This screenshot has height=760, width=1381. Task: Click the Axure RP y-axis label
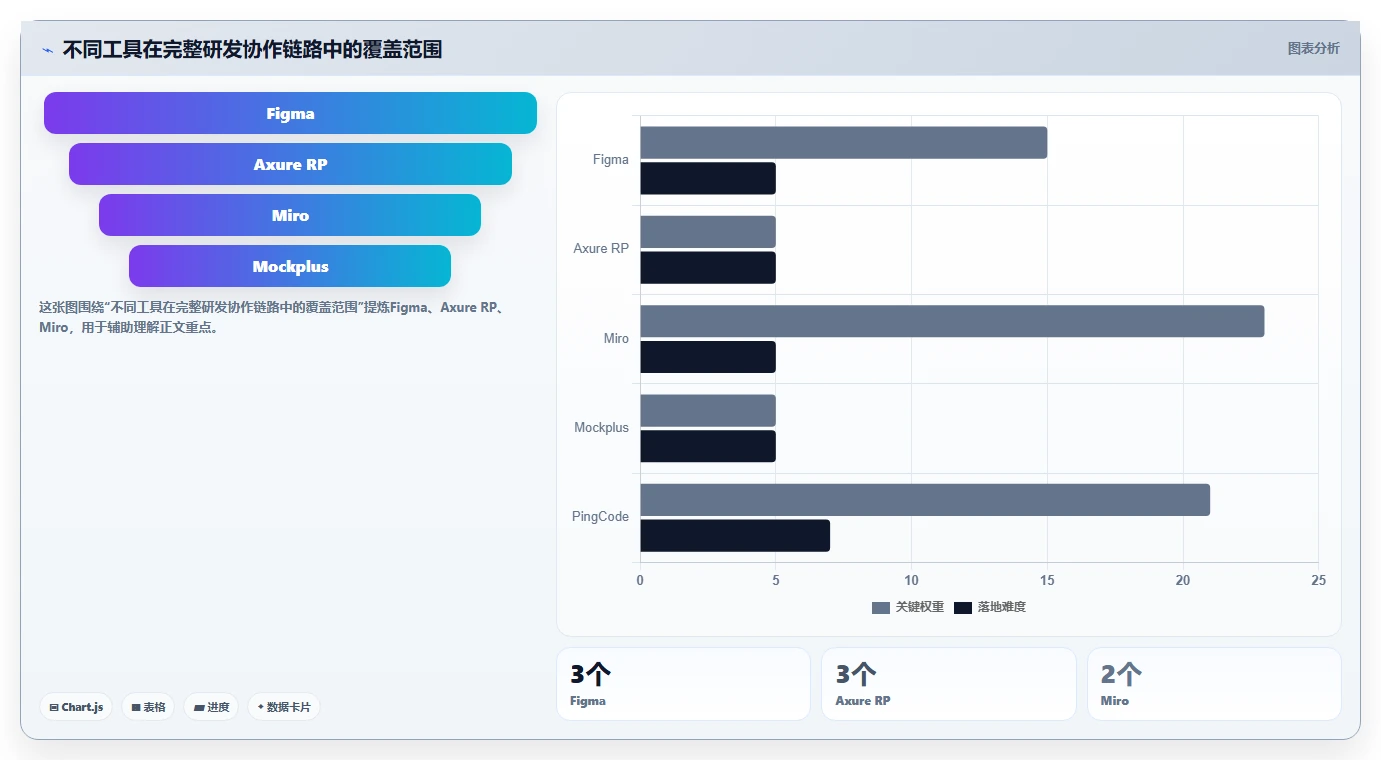click(601, 248)
